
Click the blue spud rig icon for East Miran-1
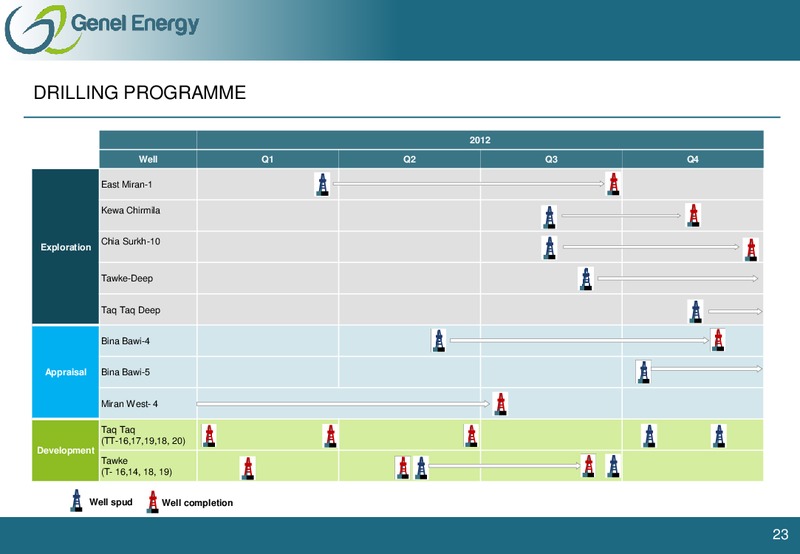pos(322,184)
